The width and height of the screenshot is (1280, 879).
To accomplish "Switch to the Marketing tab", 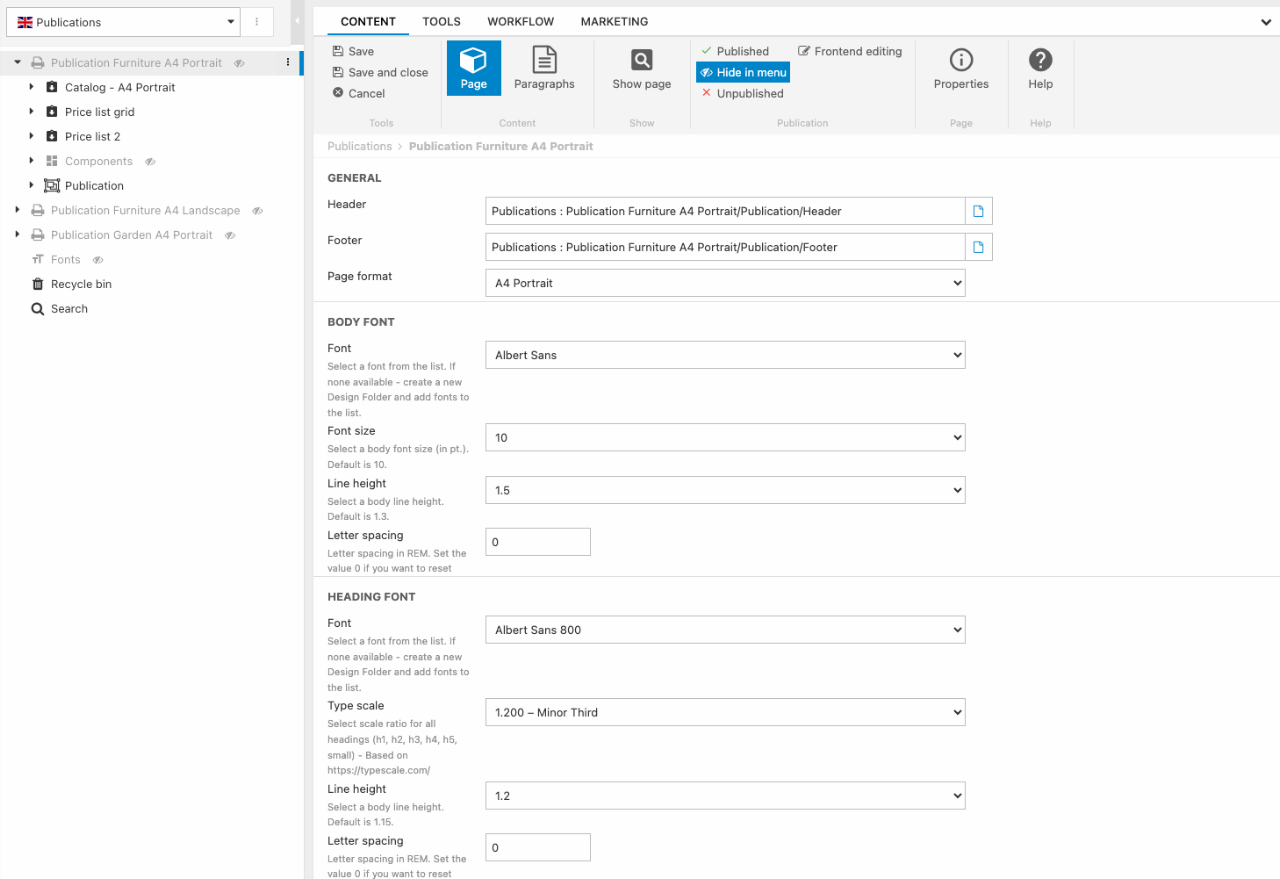I will tap(614, 21).
